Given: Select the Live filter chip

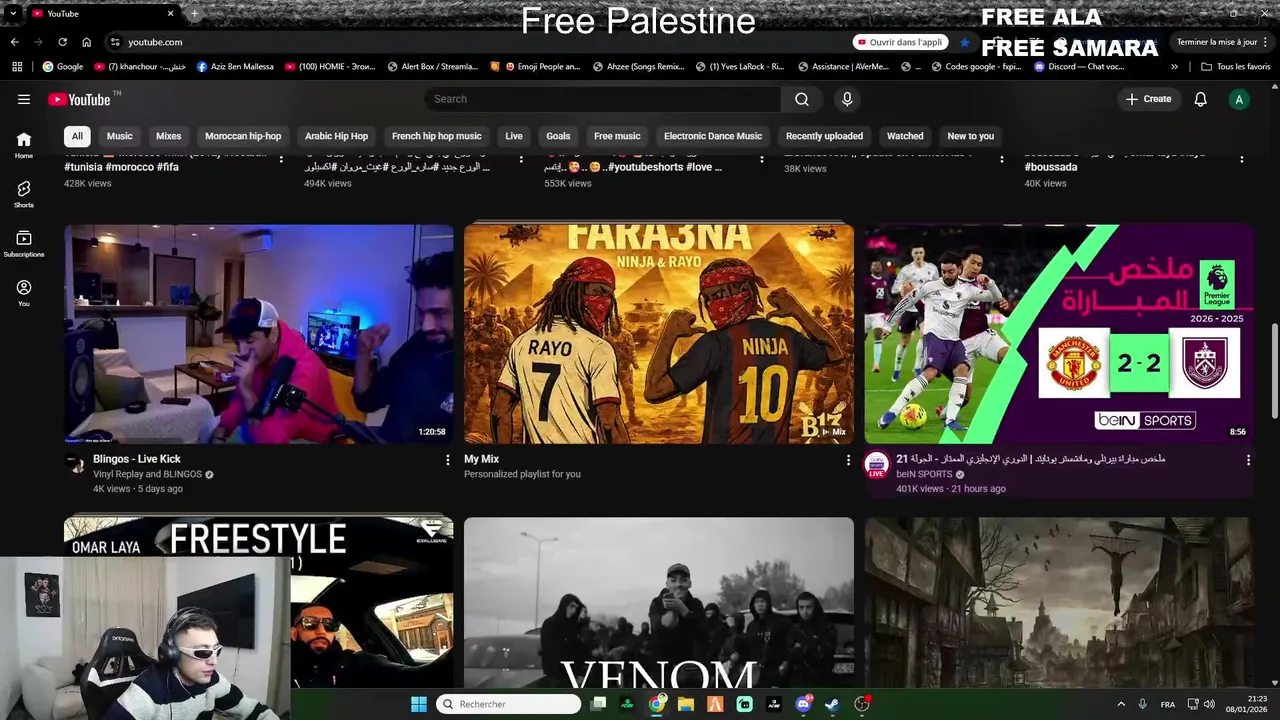Looking at the screenshot, I should (x=514, y=136).
